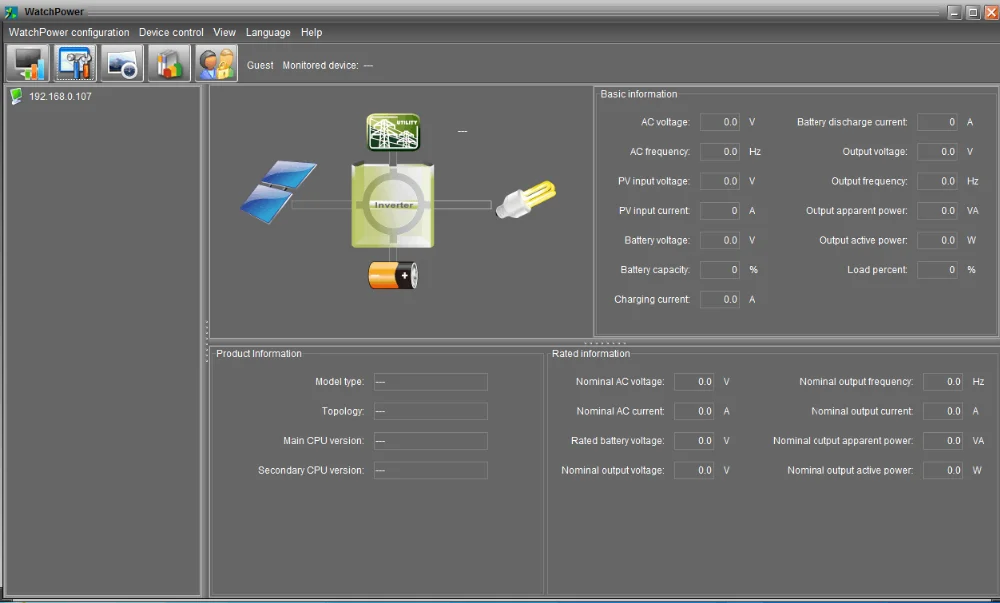Open the View menu

225,32
